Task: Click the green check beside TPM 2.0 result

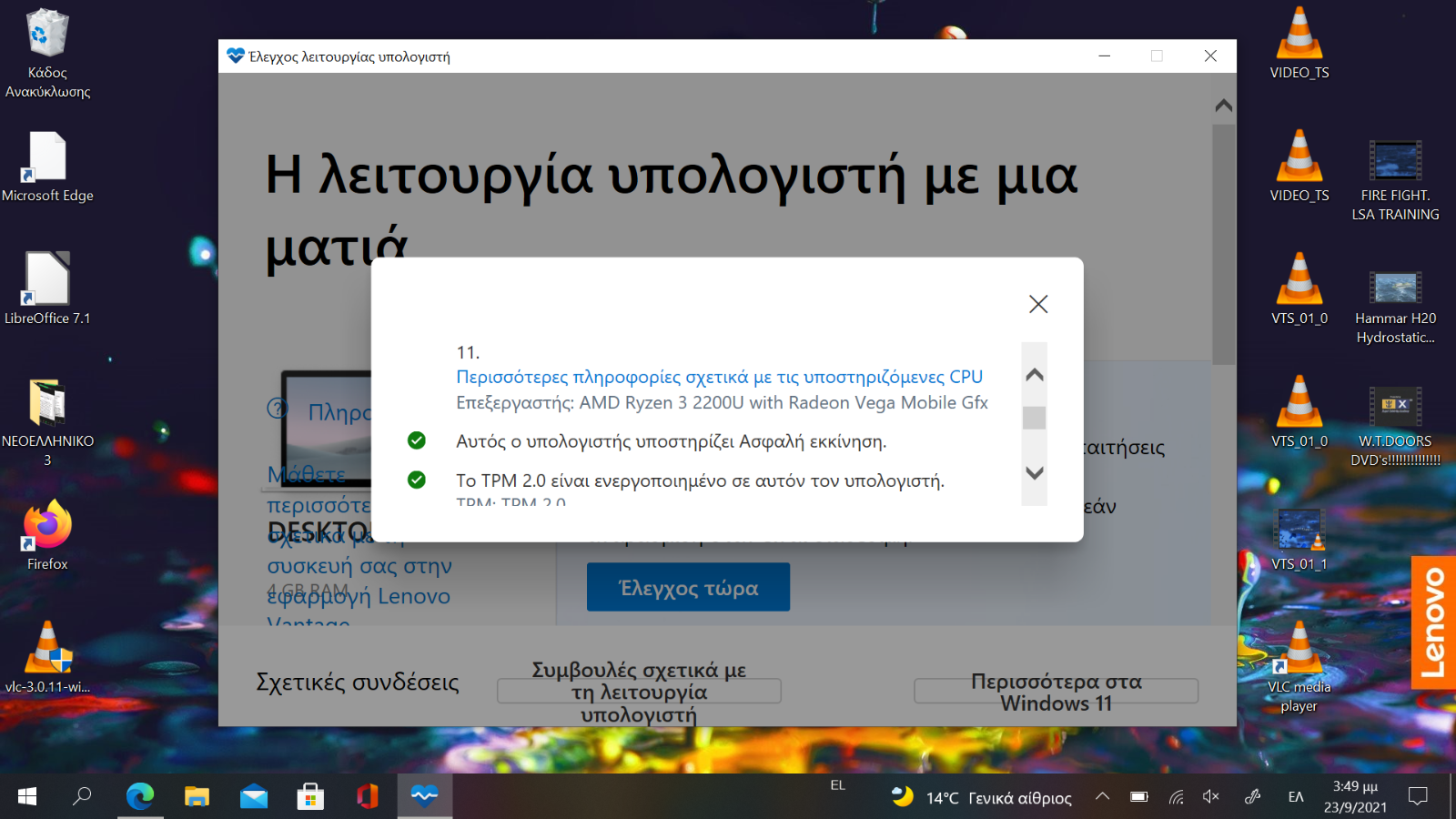Action: pyautogui.click(x=417, y=480)
